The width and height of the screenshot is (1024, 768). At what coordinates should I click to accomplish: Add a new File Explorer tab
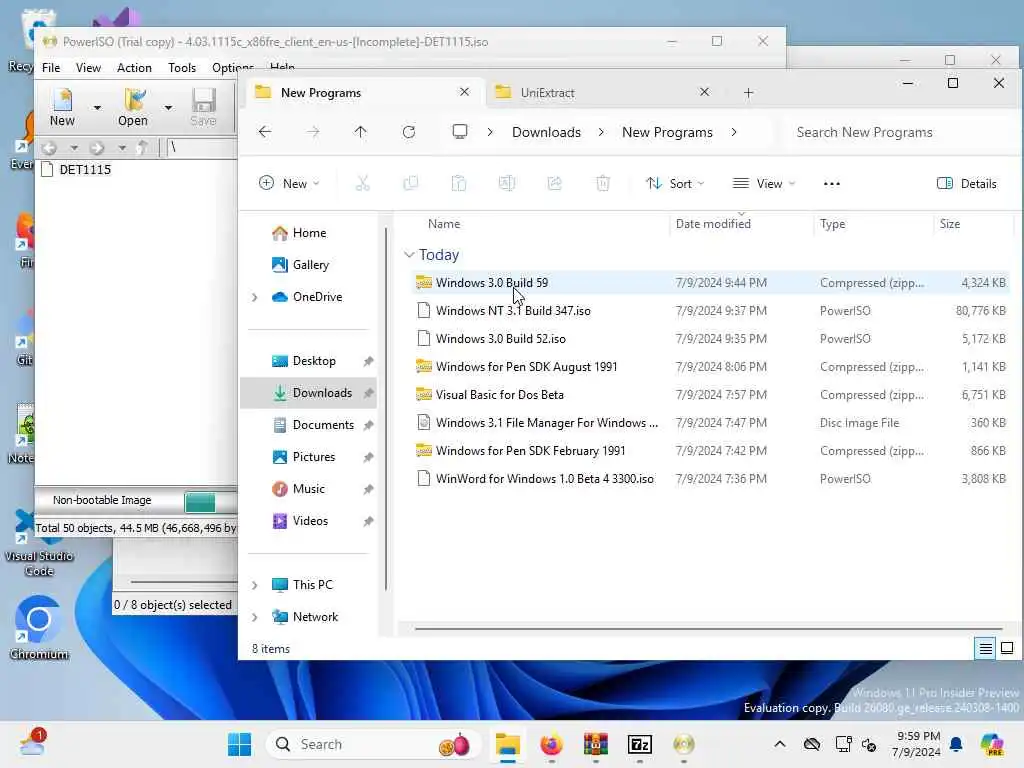tap(748, 93)
